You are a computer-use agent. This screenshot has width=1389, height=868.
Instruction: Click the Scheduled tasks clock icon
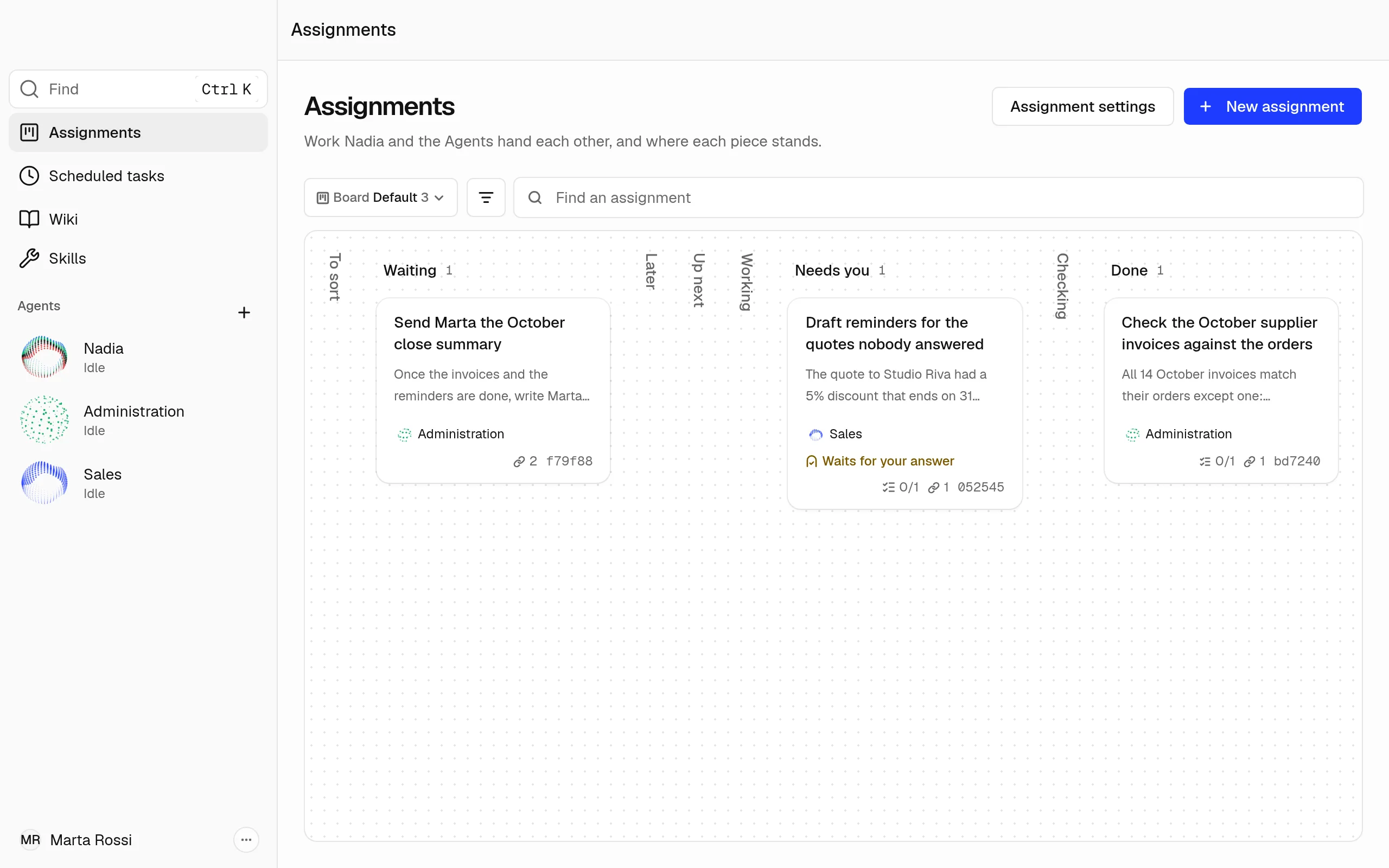(x=29, y=176)
